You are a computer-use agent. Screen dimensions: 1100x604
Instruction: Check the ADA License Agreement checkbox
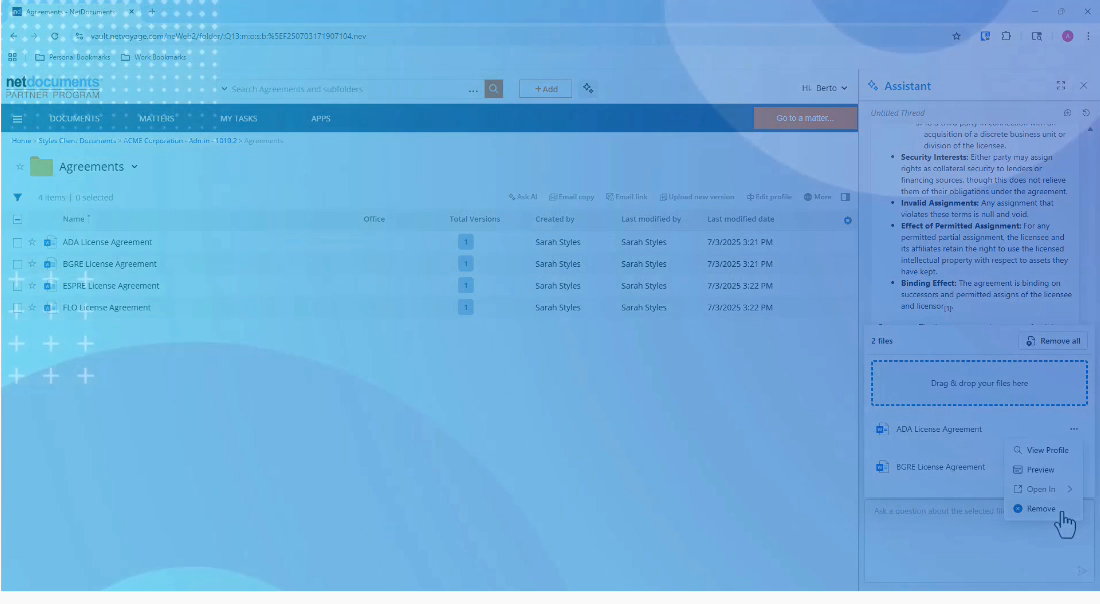18,243
